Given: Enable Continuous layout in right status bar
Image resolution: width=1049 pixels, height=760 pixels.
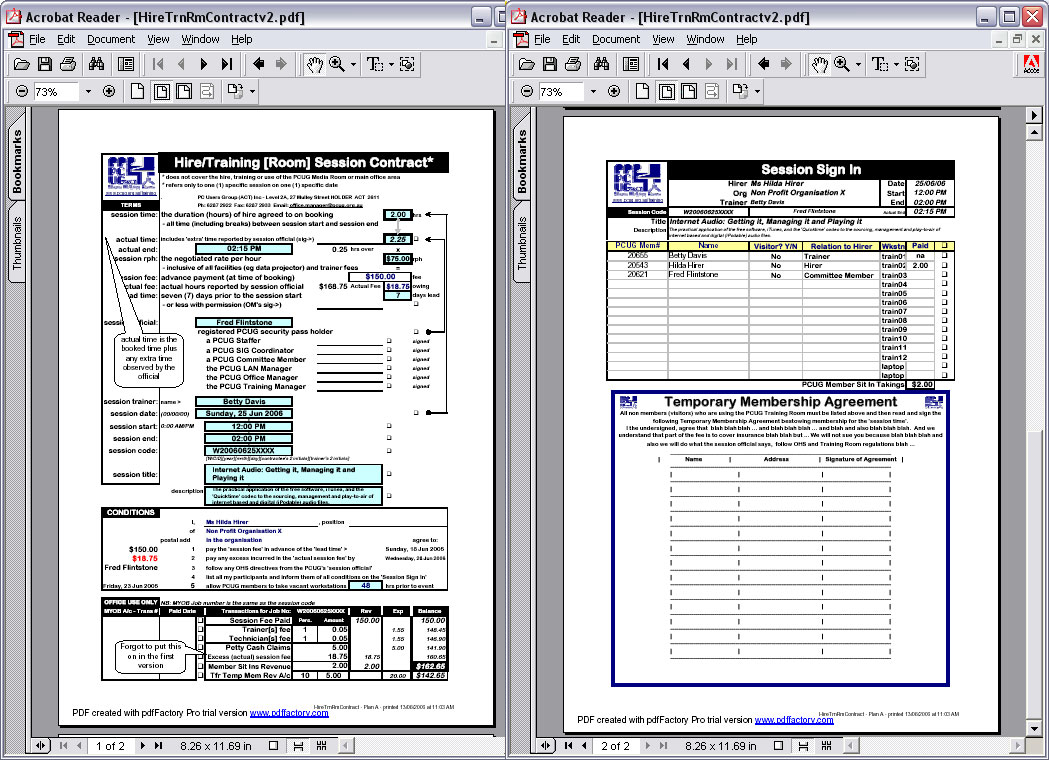Looking at the screenshot, I should click(803, 745).
